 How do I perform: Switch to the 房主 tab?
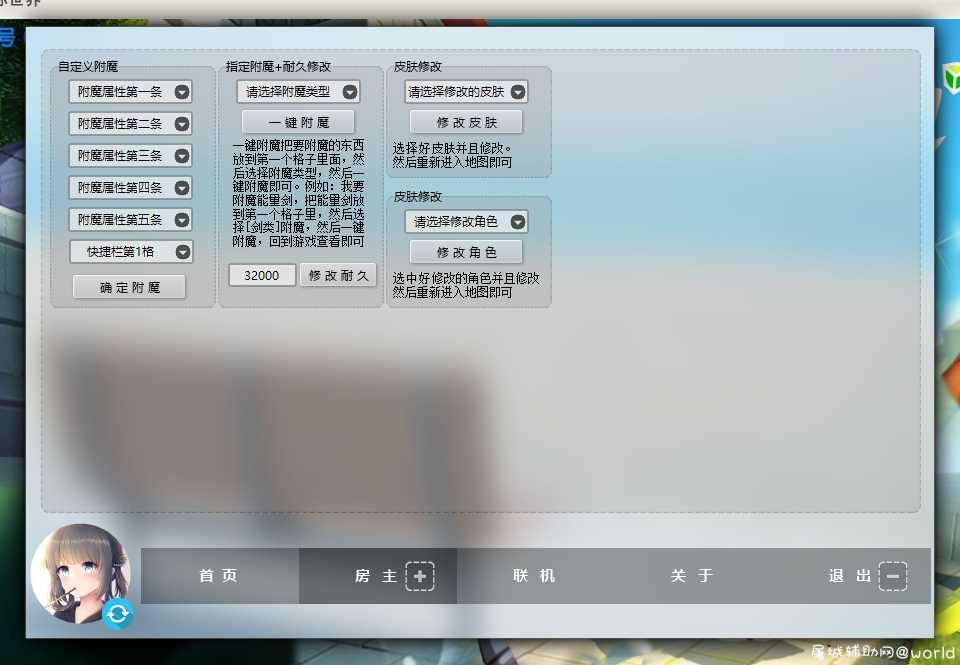pos(378,576)
